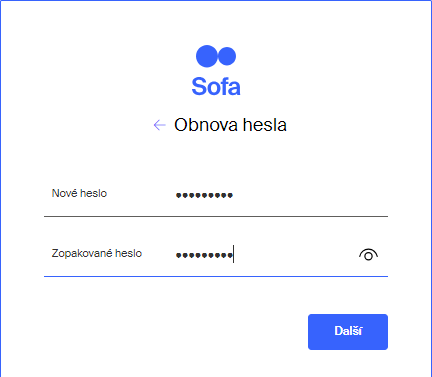Click empty space right of Nové heslo dots

[310, 194]
